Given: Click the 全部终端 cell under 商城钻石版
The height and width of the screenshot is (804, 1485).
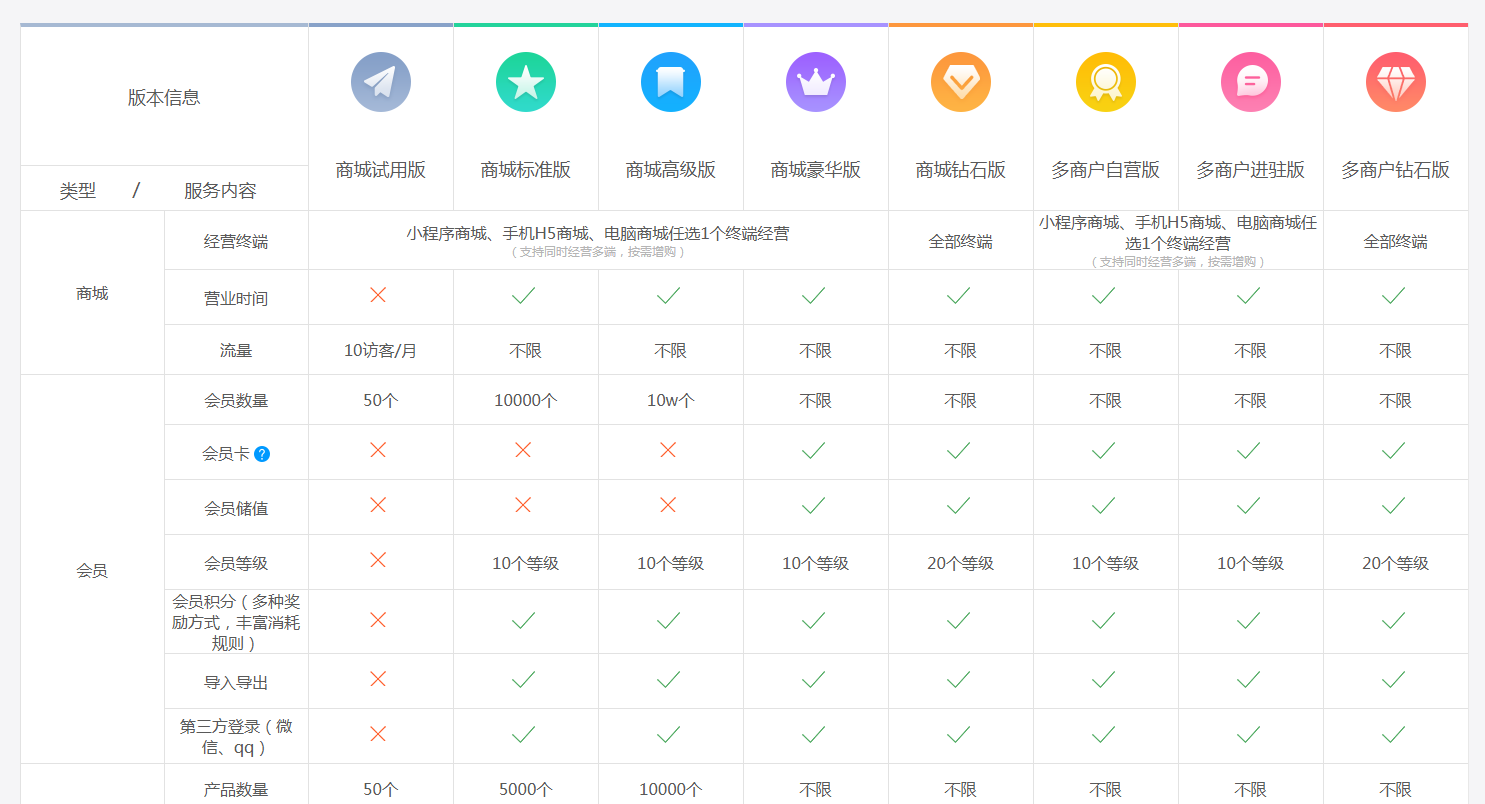Looking at the screenshot, I should (x=960, y=242).
